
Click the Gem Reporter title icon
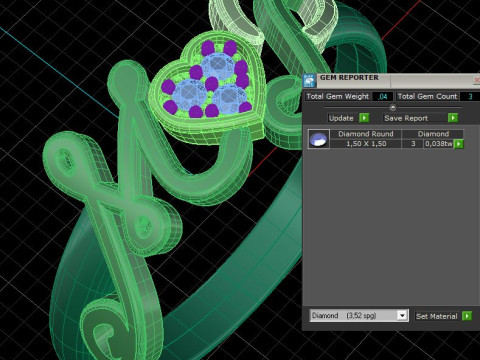pyautogui.click(x=310, y=81)
